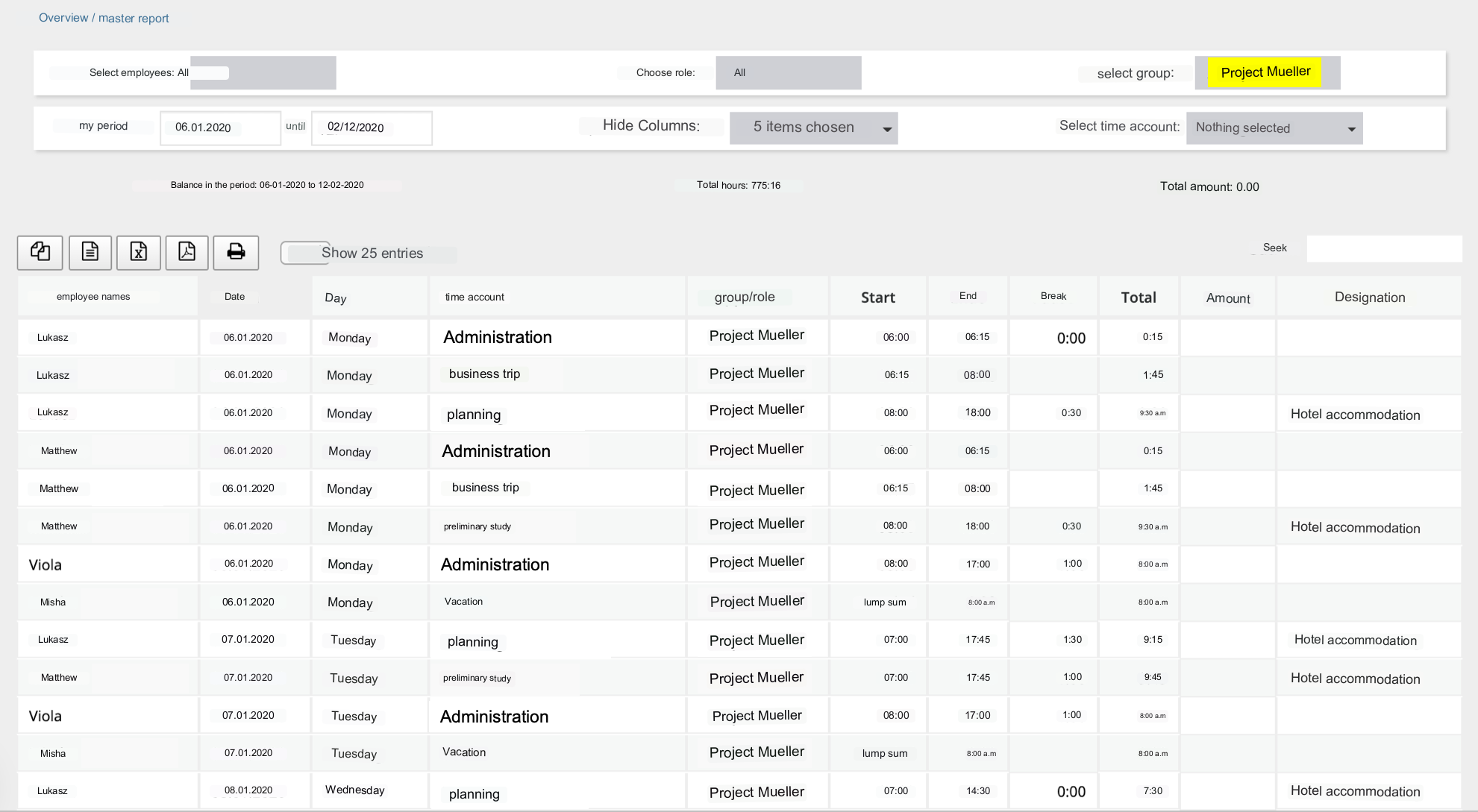Sort by Day column header
This screenshot has height=812, width=1478.
[370, 297]
